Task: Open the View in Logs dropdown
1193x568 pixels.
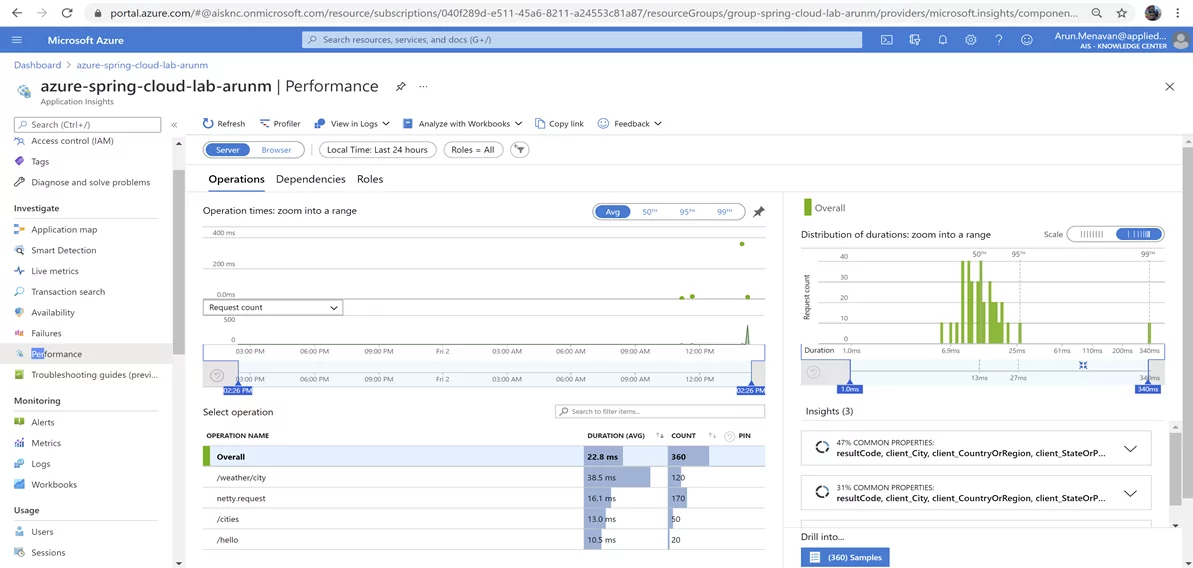Action: tap(352, 123)
